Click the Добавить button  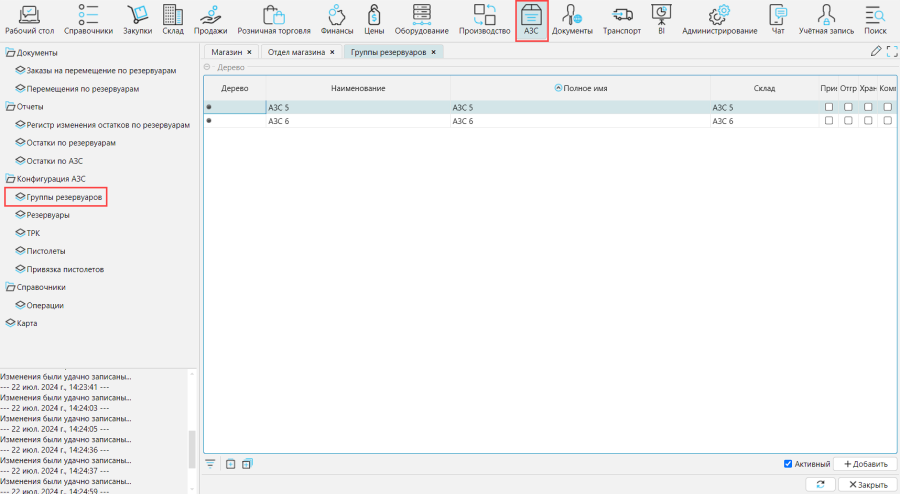pyautogui.click(x=866, y=464)
